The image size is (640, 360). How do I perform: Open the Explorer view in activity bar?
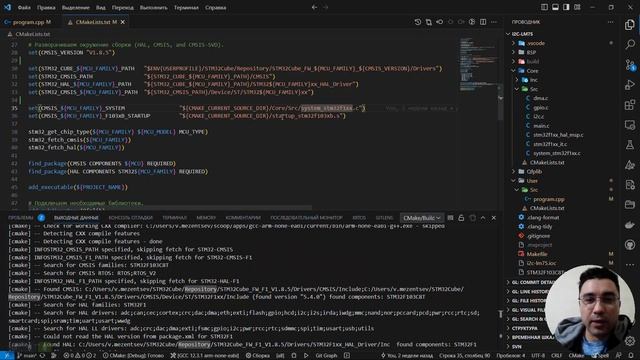coord(630,24)
